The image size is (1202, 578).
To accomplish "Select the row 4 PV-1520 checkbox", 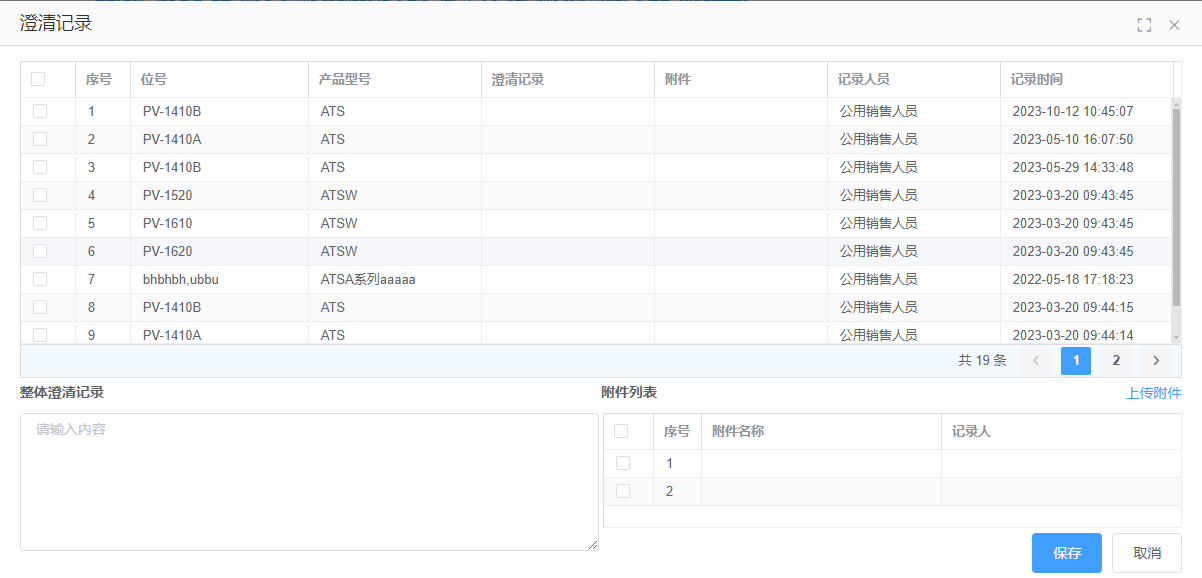I will (40, 195).
